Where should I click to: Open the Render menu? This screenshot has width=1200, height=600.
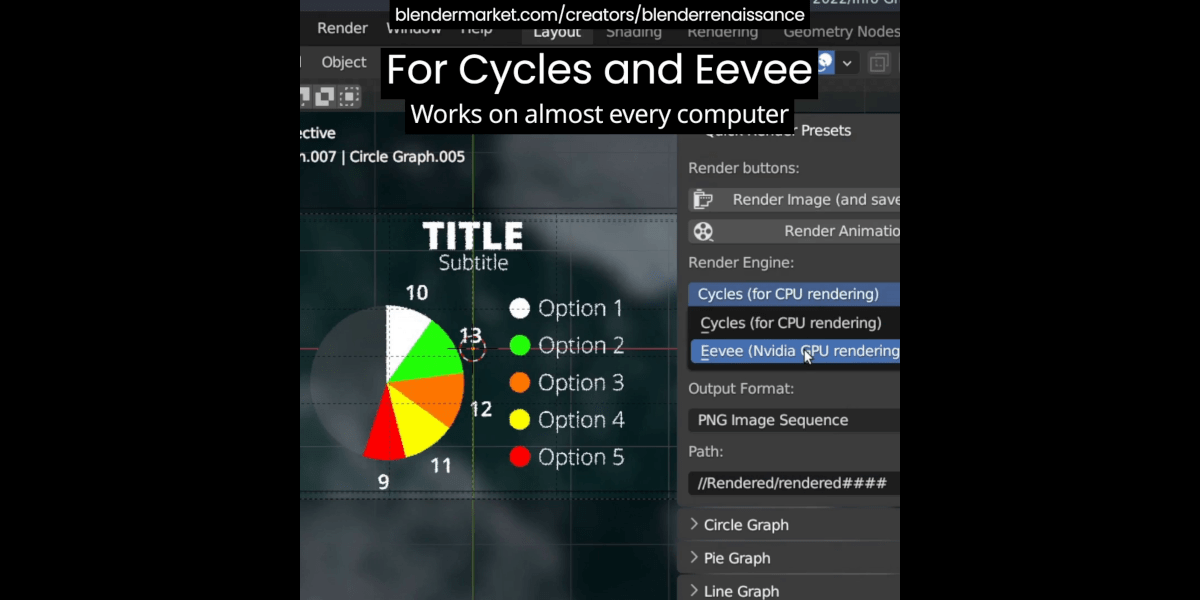click(342, 28)
